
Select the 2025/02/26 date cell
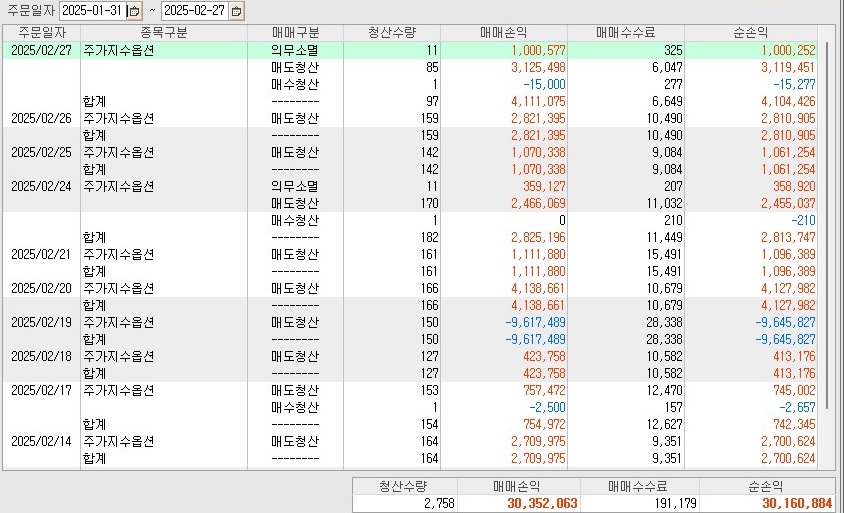(x=41, y=118)
